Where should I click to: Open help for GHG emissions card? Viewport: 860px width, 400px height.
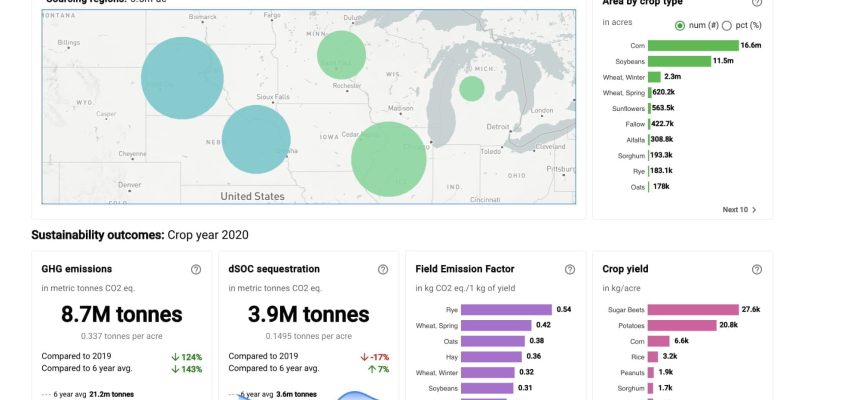pos(196,269)
